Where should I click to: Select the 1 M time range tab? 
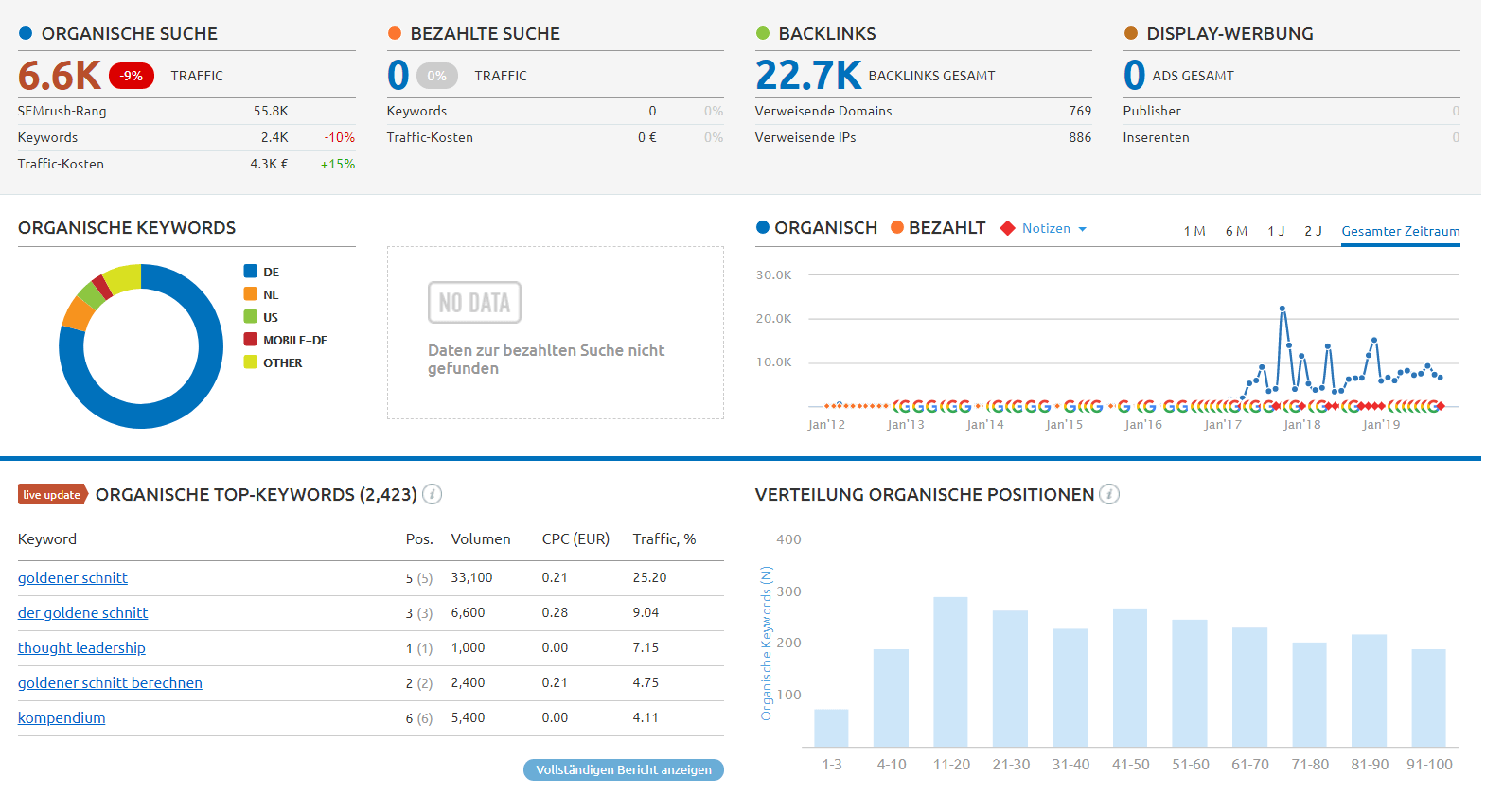tap(1194, 231)
